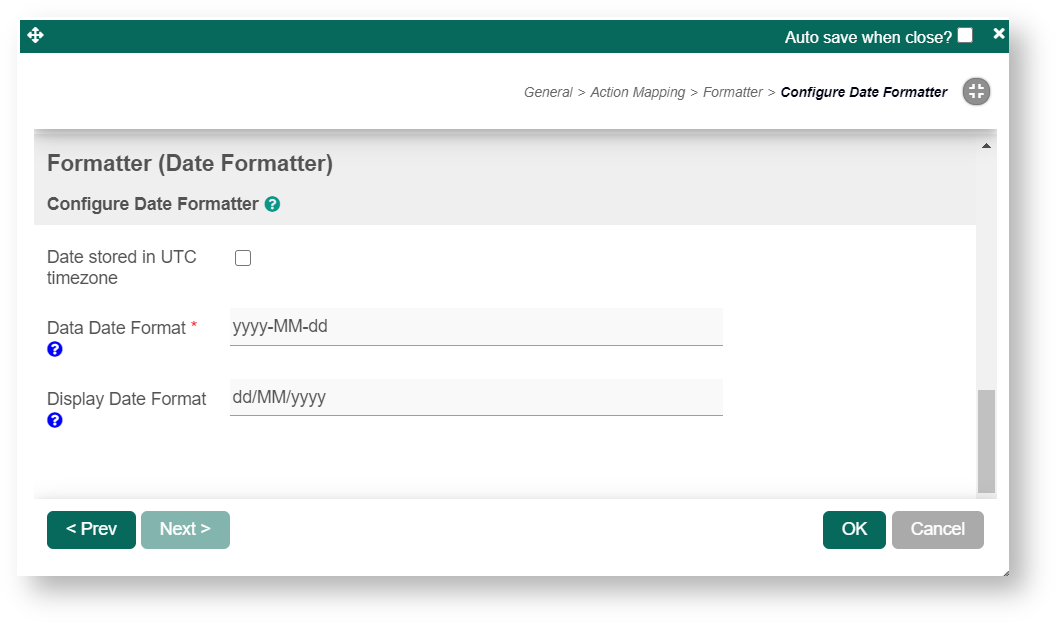Image resolution: width=1057 pixels, height=624 pixels.
Task: Jump to Formatter breadcrumb step
Action: point(733,92)
